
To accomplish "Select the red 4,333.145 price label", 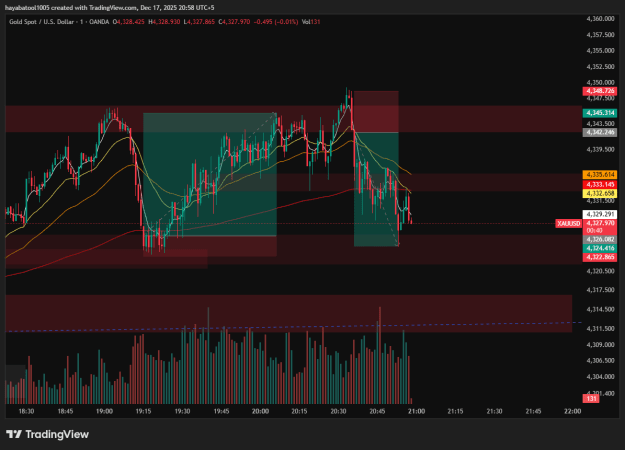I will tap(600, 185).
